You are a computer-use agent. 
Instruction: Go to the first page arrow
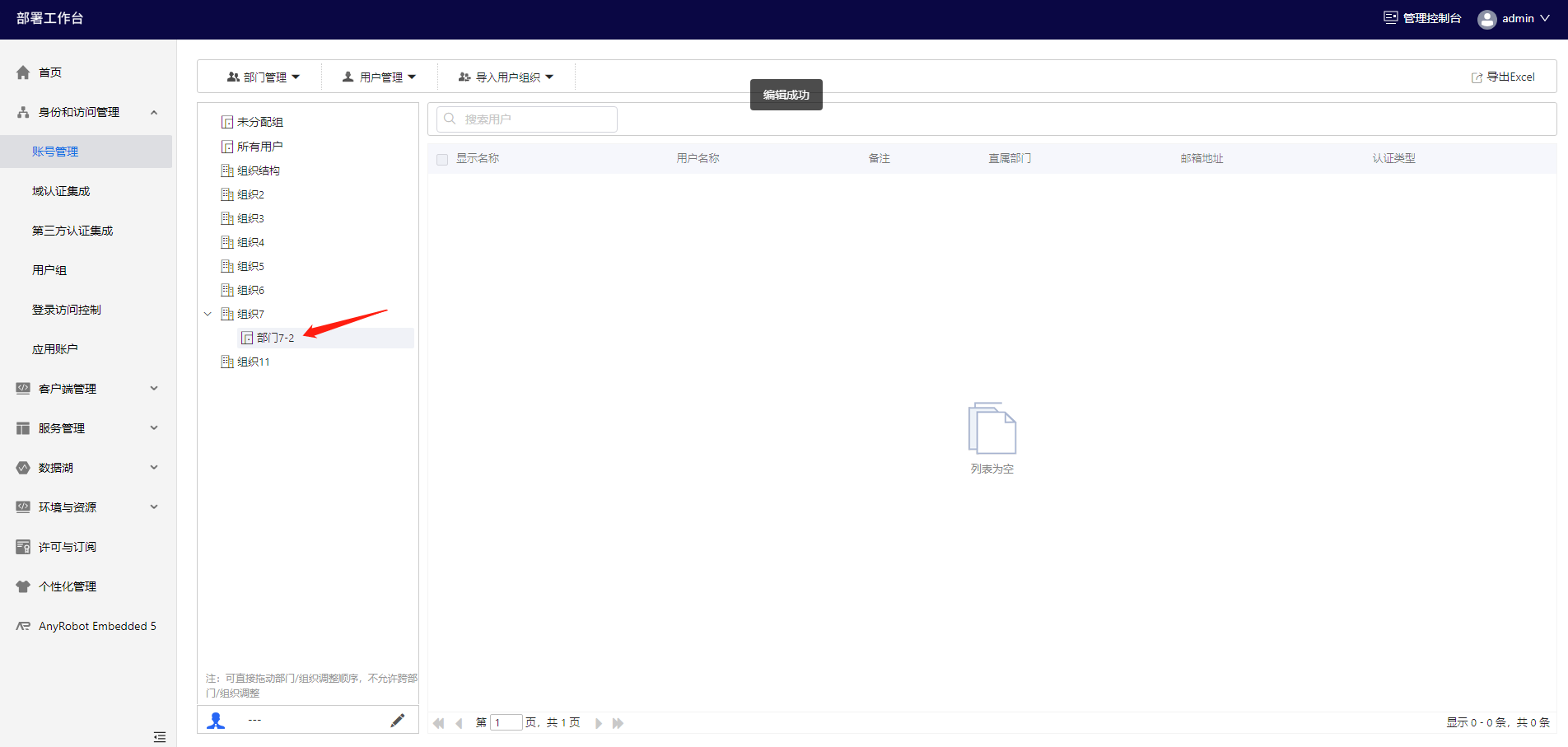click(x=439, y=723)
